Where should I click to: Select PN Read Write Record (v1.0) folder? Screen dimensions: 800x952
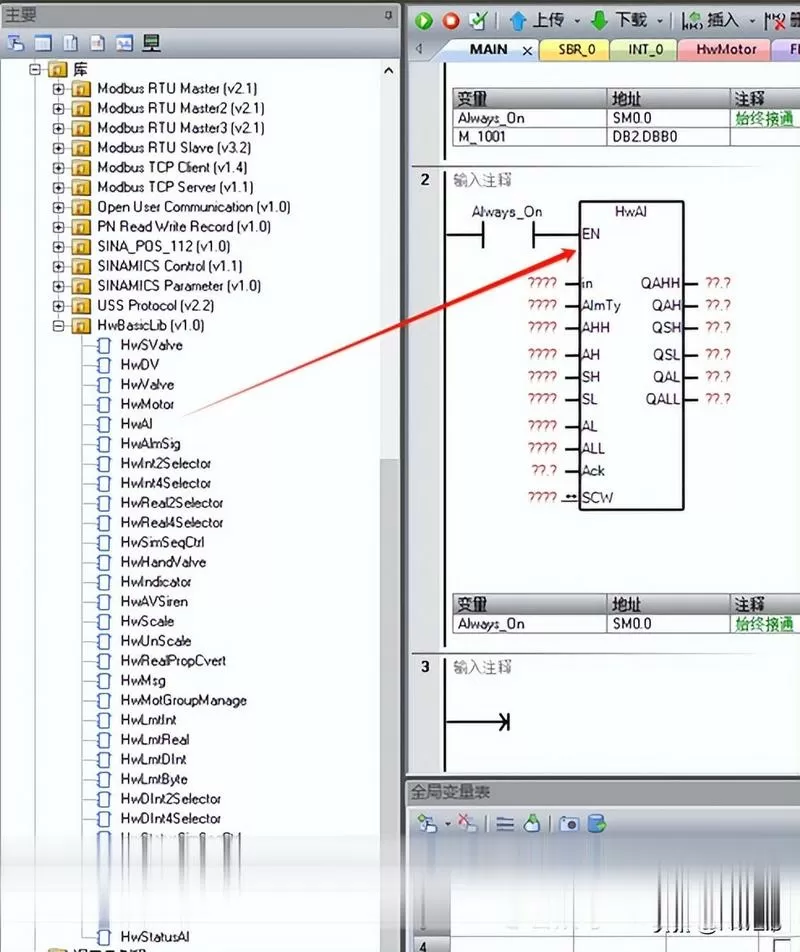coord(183,226)
